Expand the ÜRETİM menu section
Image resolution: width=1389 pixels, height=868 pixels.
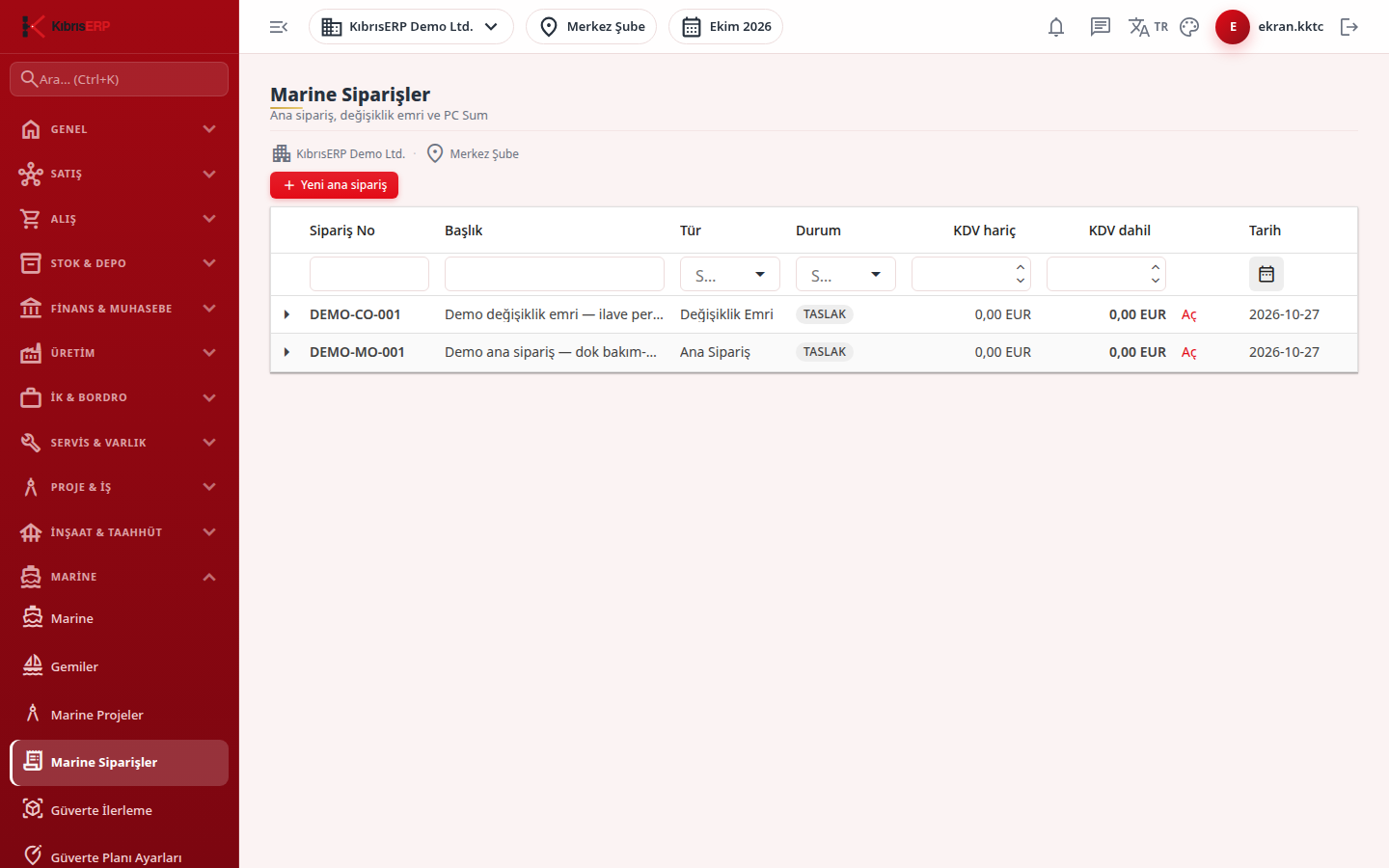[x=119, y=353]
